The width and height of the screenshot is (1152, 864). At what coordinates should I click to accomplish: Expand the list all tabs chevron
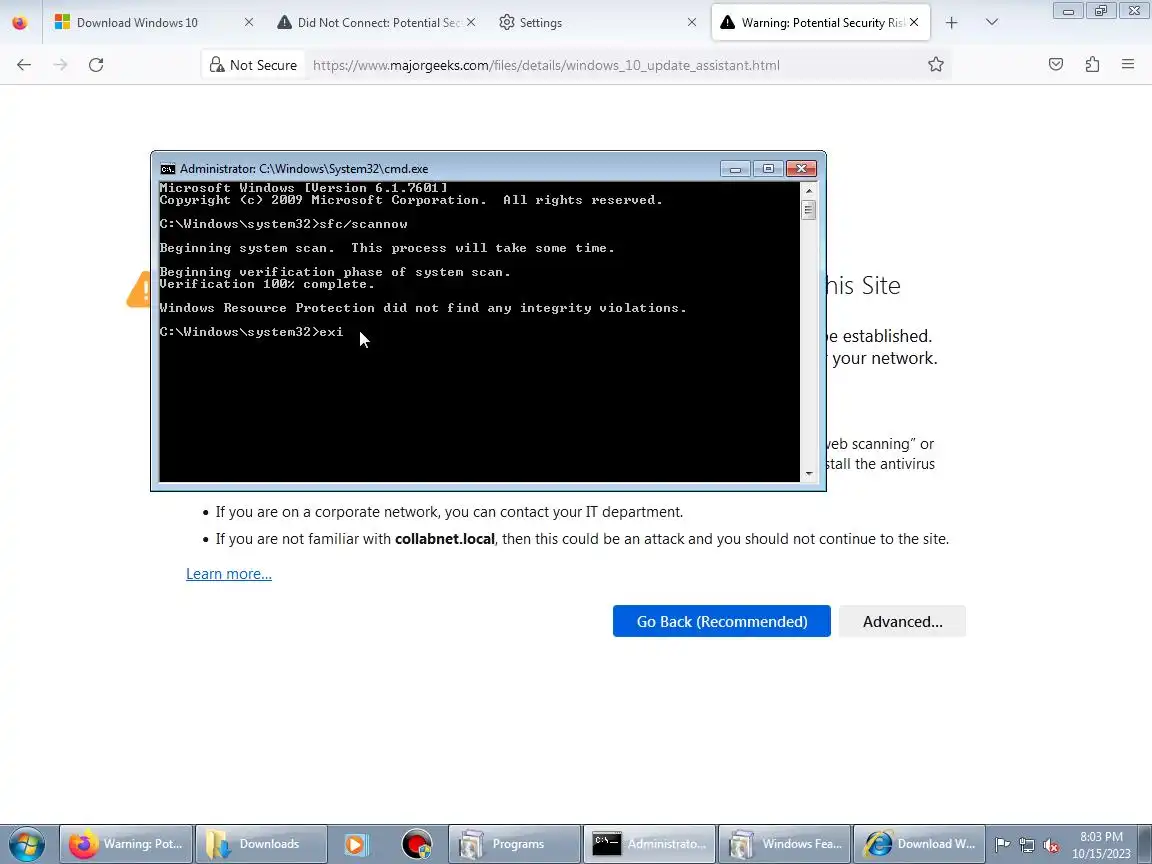click(992, 23)
